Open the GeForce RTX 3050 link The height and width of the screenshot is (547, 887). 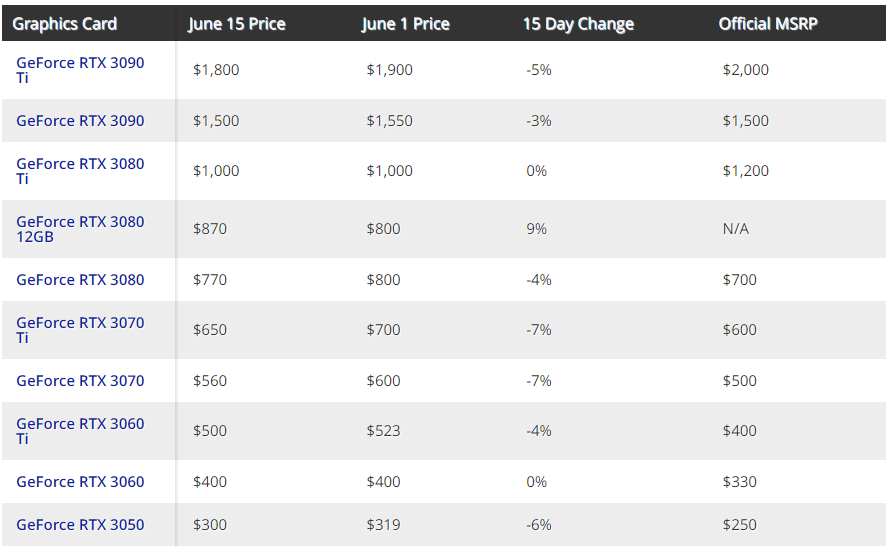tap(80, 524)
